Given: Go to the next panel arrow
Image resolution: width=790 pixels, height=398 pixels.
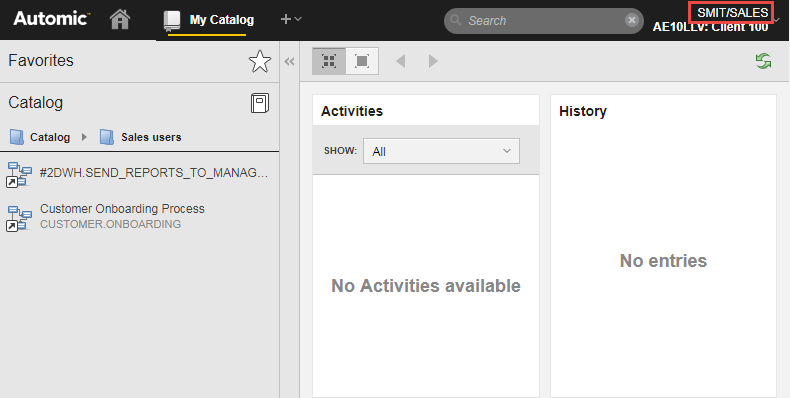Looking at the screenshot, I should 433,61.
